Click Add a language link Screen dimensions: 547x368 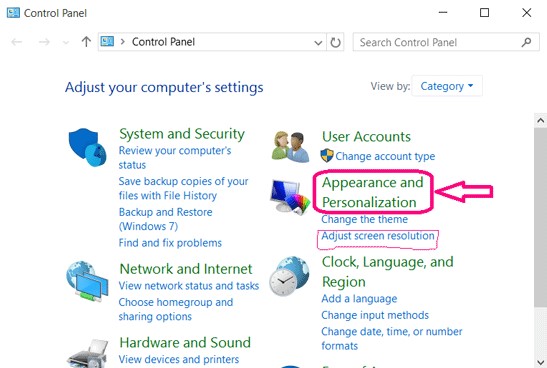pyautogui.click(x=359, y=299)
